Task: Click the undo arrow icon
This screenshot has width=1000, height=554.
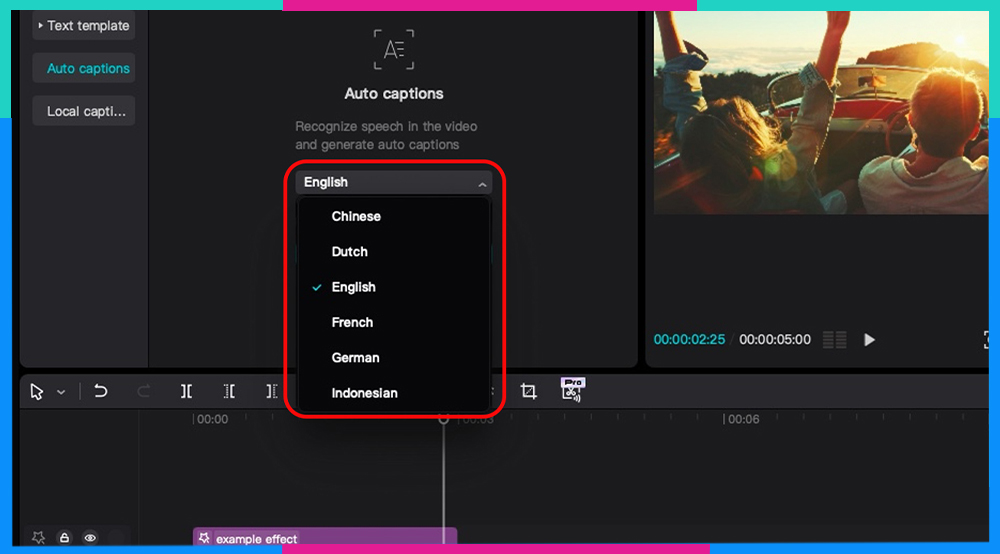Action: coord(100,392)
